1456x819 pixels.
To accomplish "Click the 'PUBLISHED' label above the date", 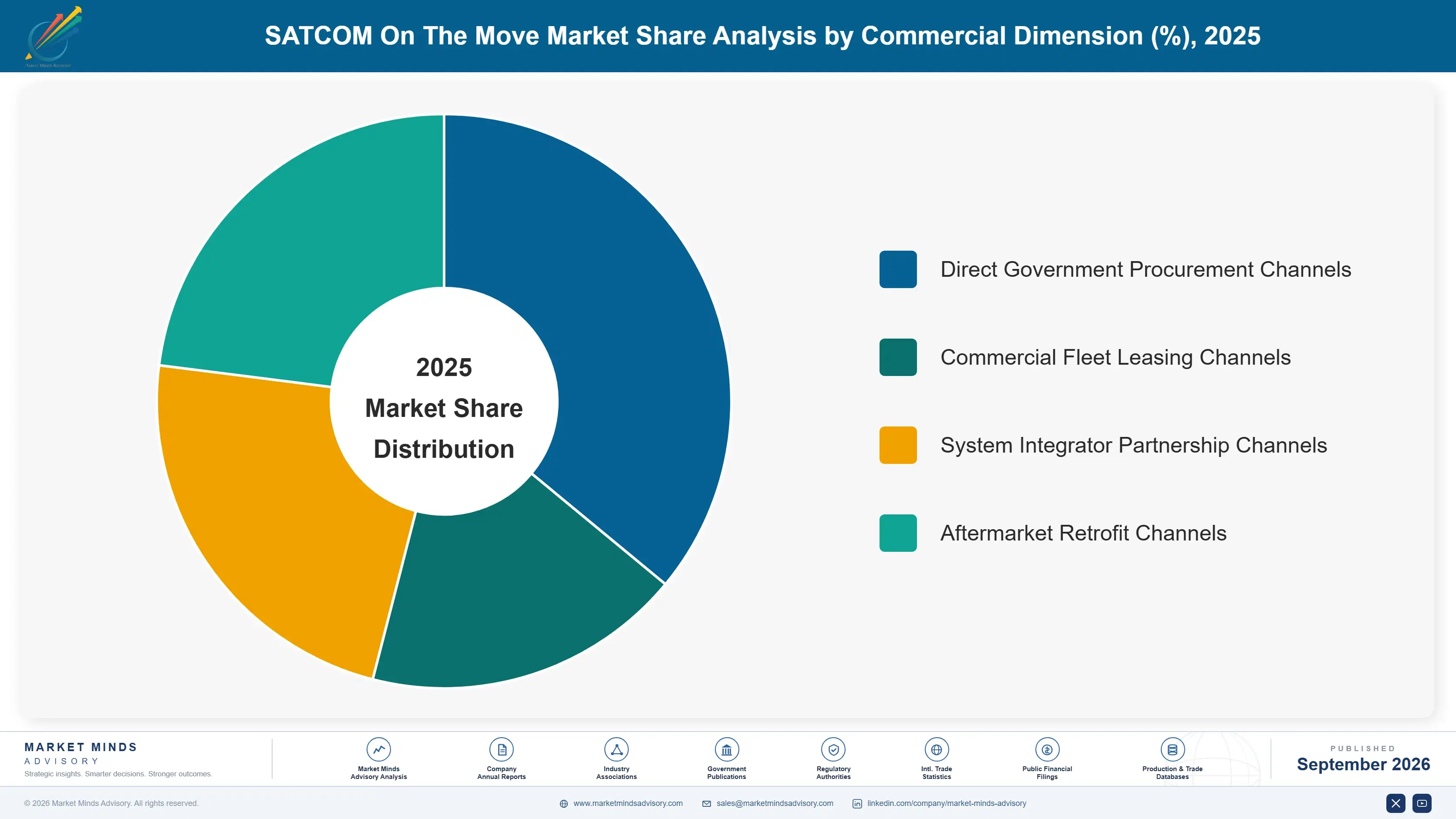I will coord(1362,749).
